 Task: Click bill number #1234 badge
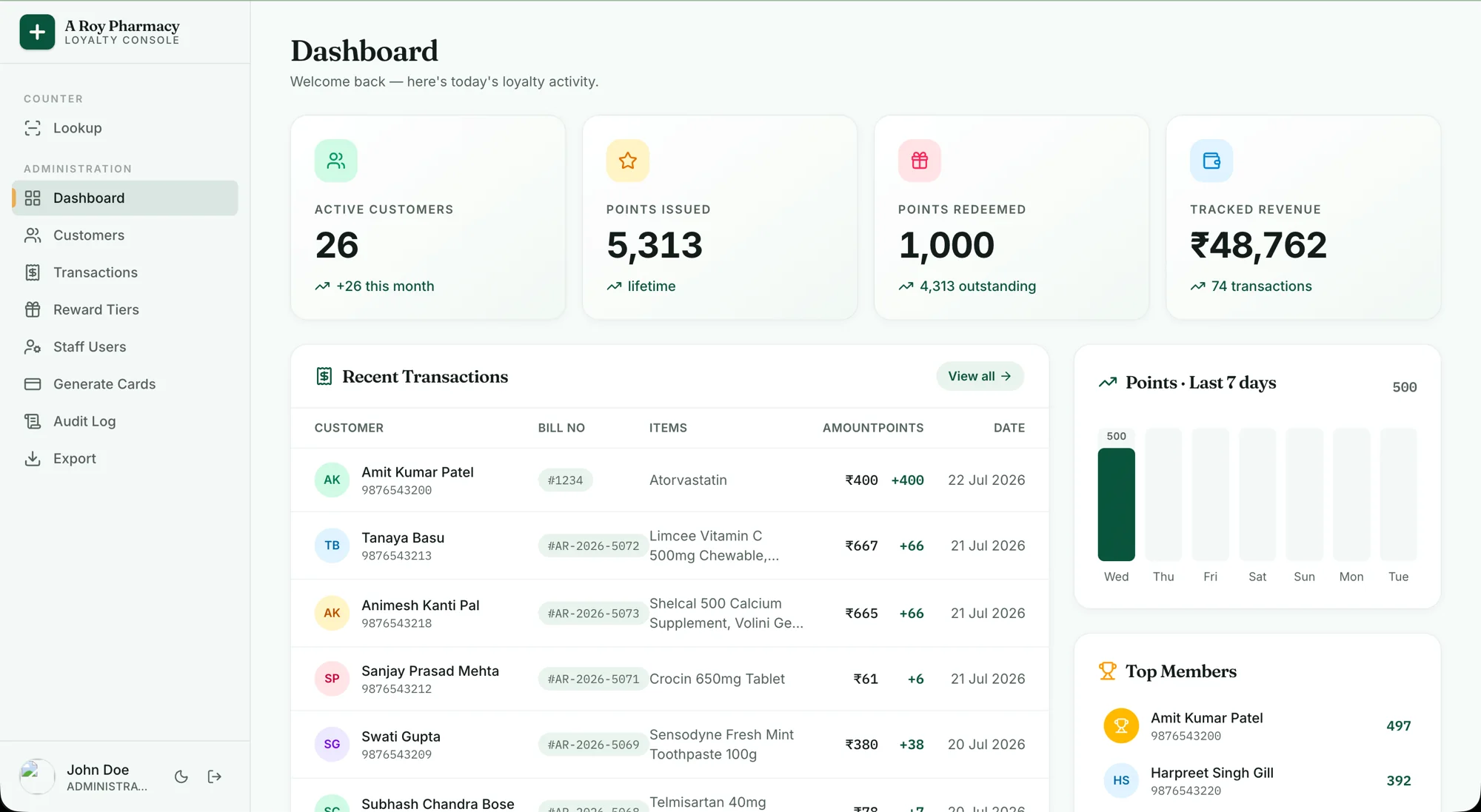pyautogui.click(x=565, y=480)
